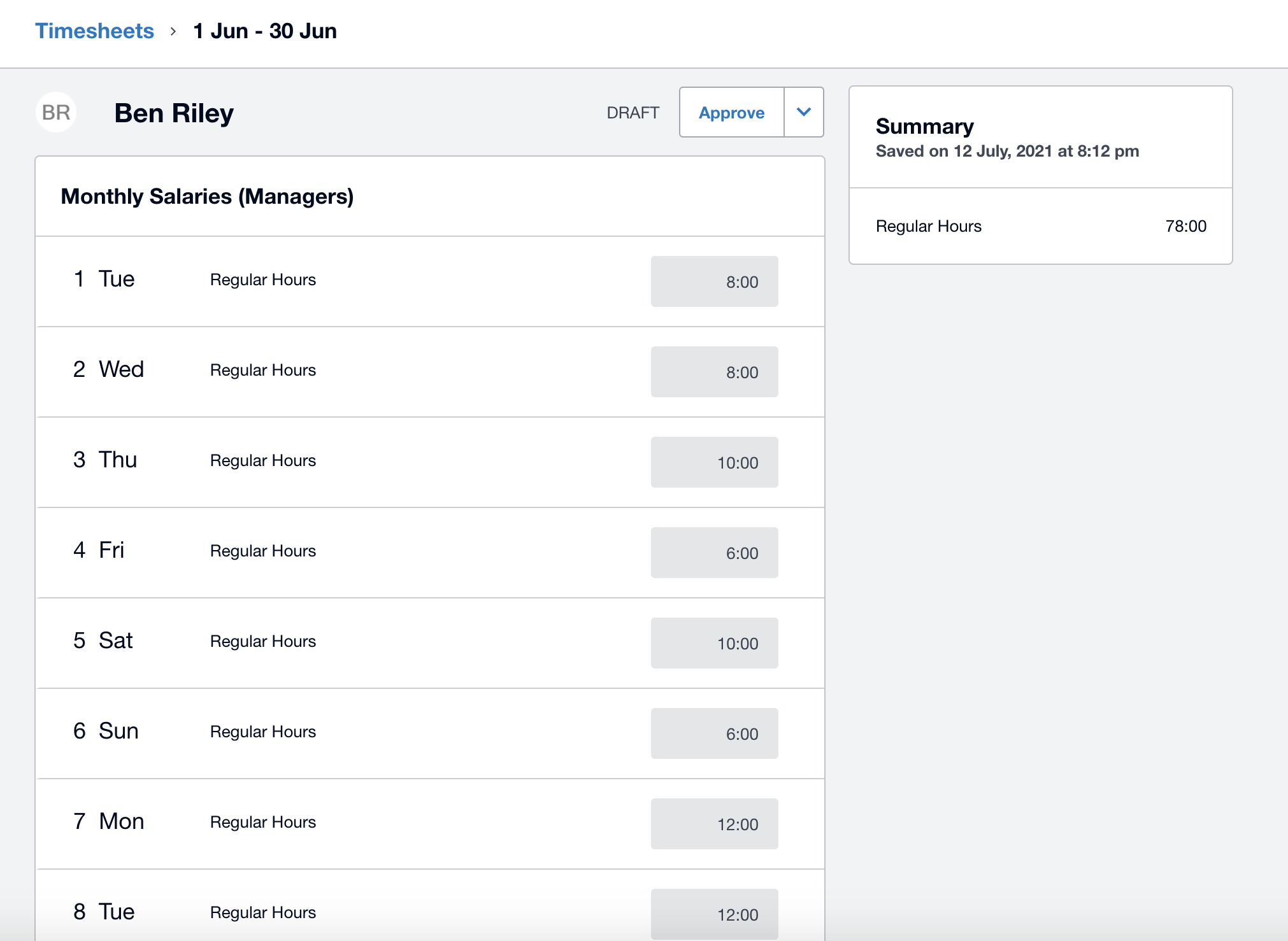Click Monthly Salaries (Managers) heading

(x=207, y=196)
